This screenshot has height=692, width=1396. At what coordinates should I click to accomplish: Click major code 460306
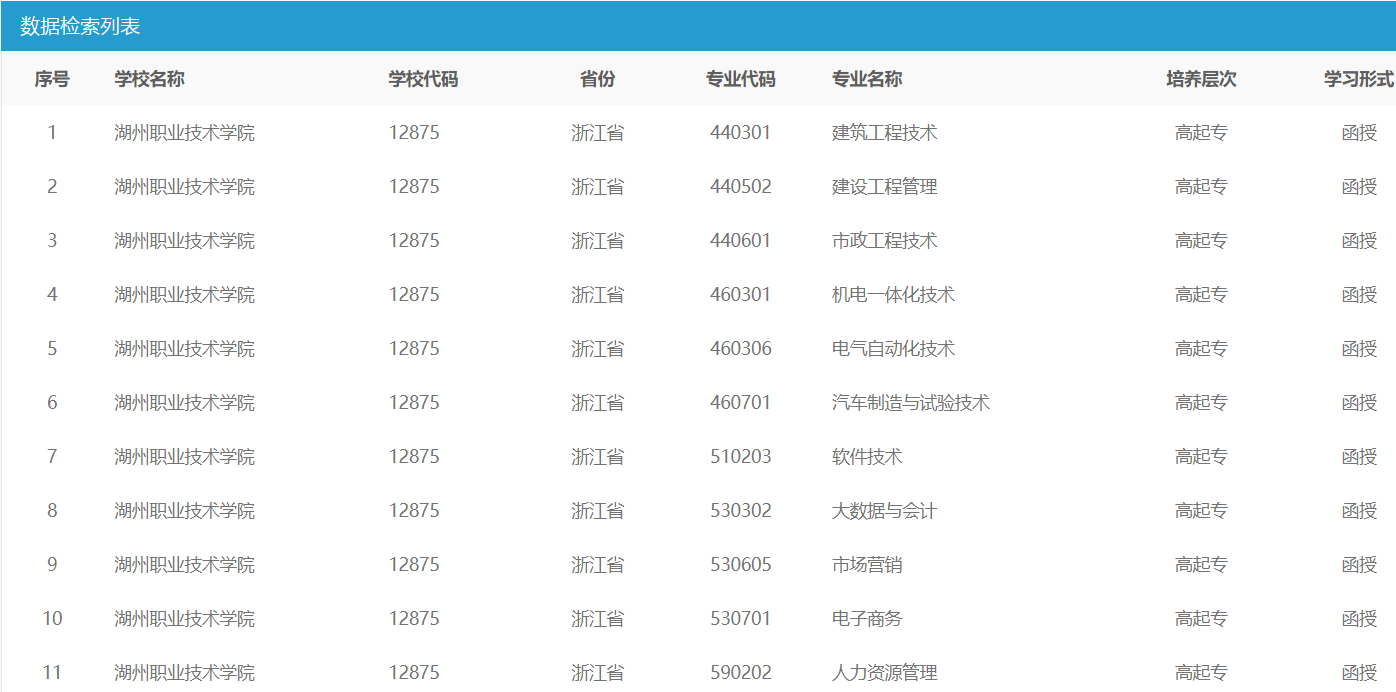(x=741, y=349)
